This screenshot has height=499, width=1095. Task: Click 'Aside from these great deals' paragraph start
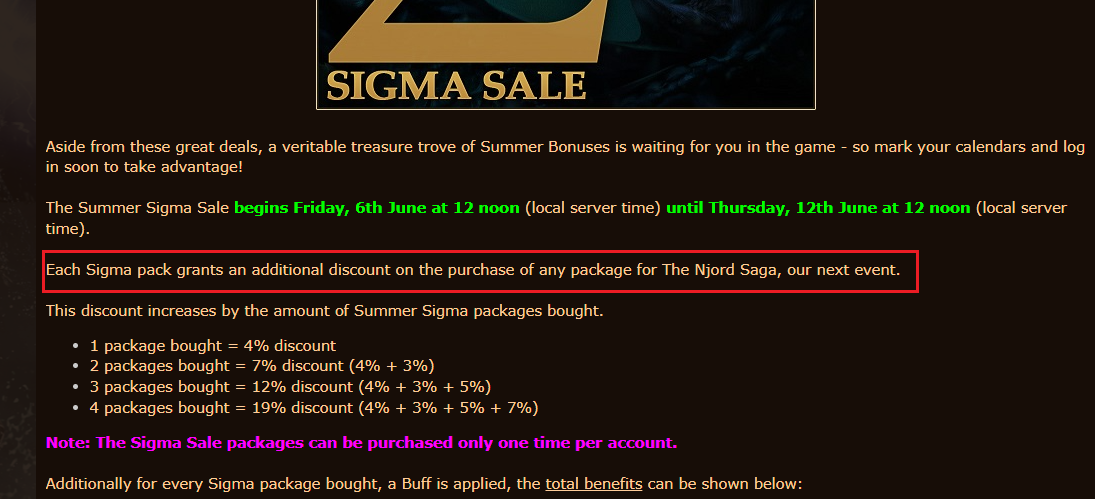150,147
